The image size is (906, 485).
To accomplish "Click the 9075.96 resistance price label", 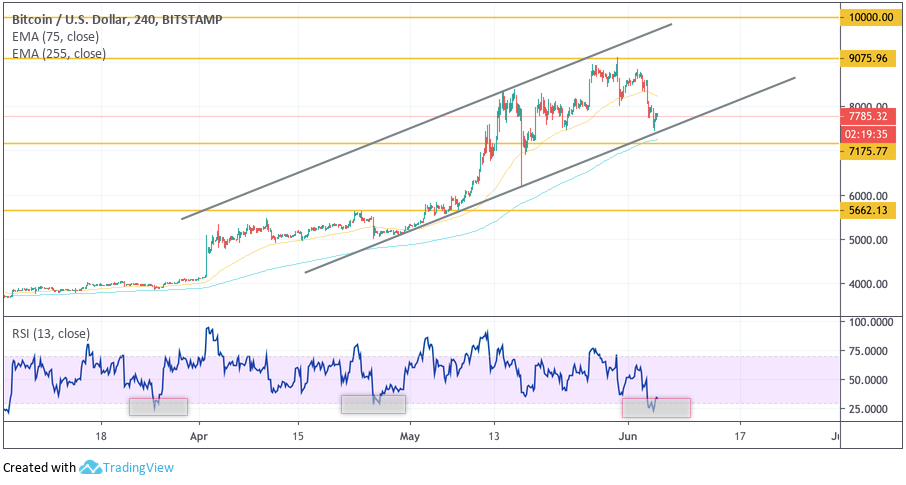I will tap(867, 58).
